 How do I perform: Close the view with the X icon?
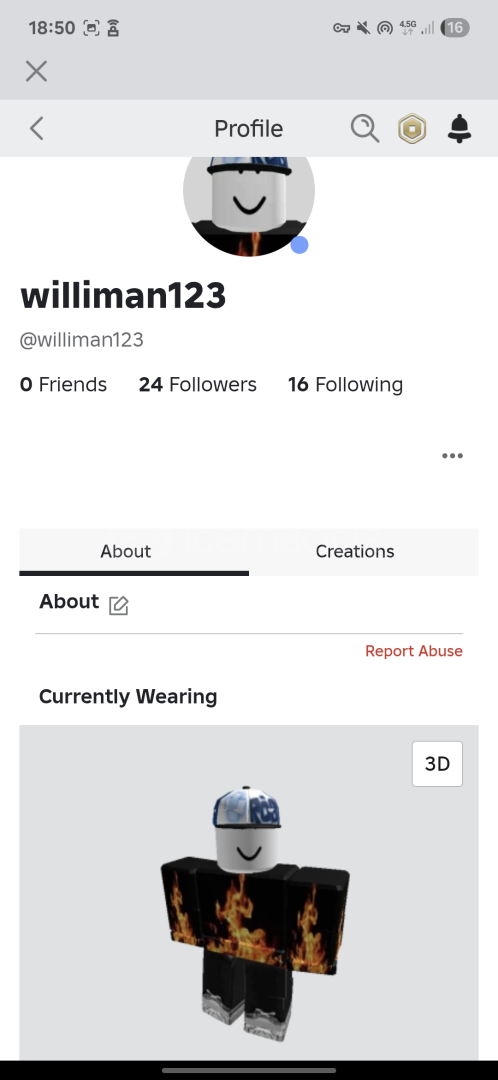click(37, 71)
